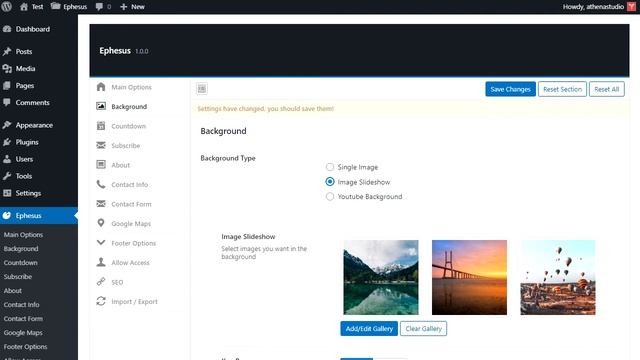Open the Contact Info submenu link in the sidebar
This screenshot has width=640, height=360.
21,304
